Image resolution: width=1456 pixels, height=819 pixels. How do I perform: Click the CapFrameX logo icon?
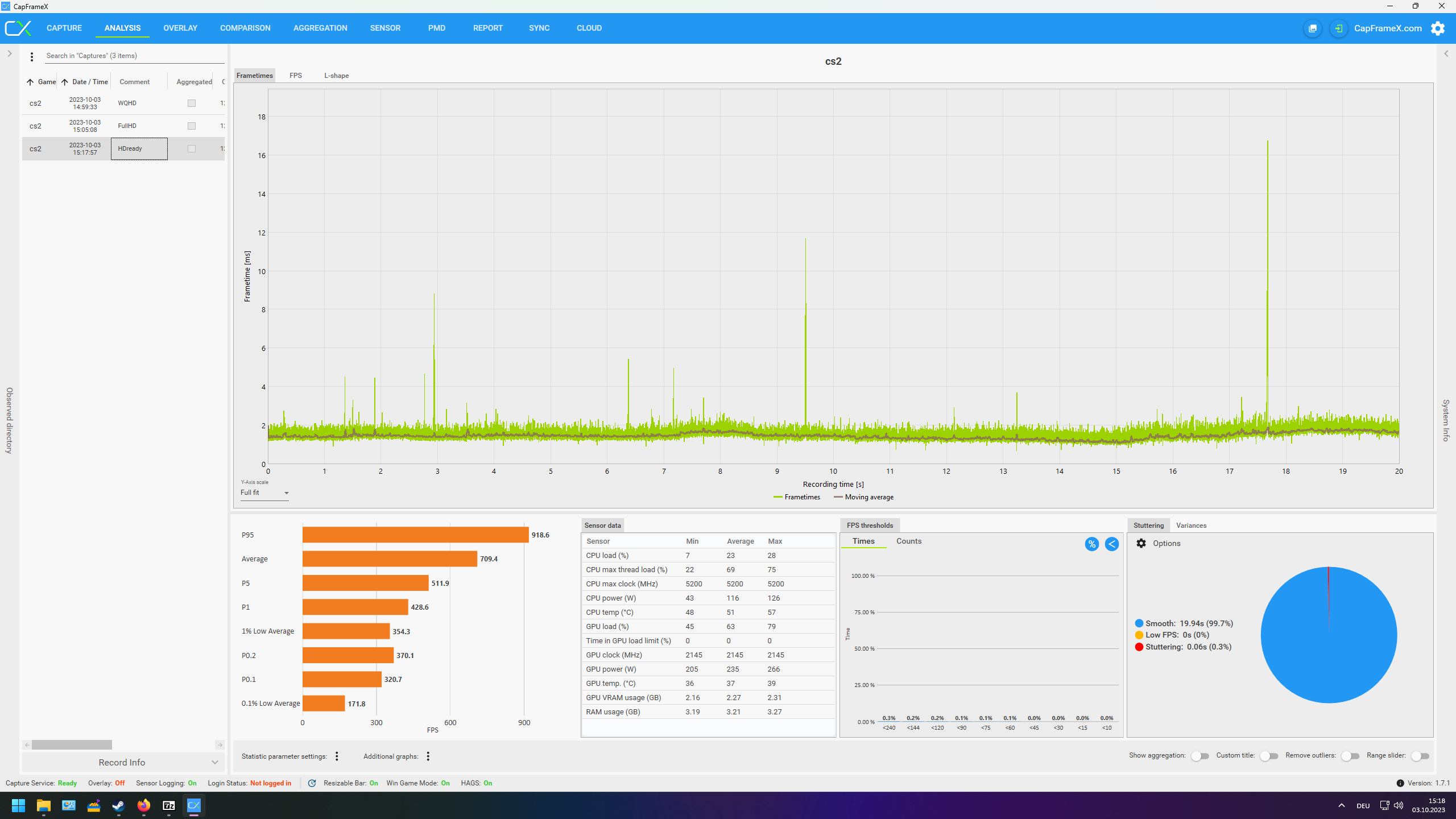pyautogui.click(x=18, y=28)
